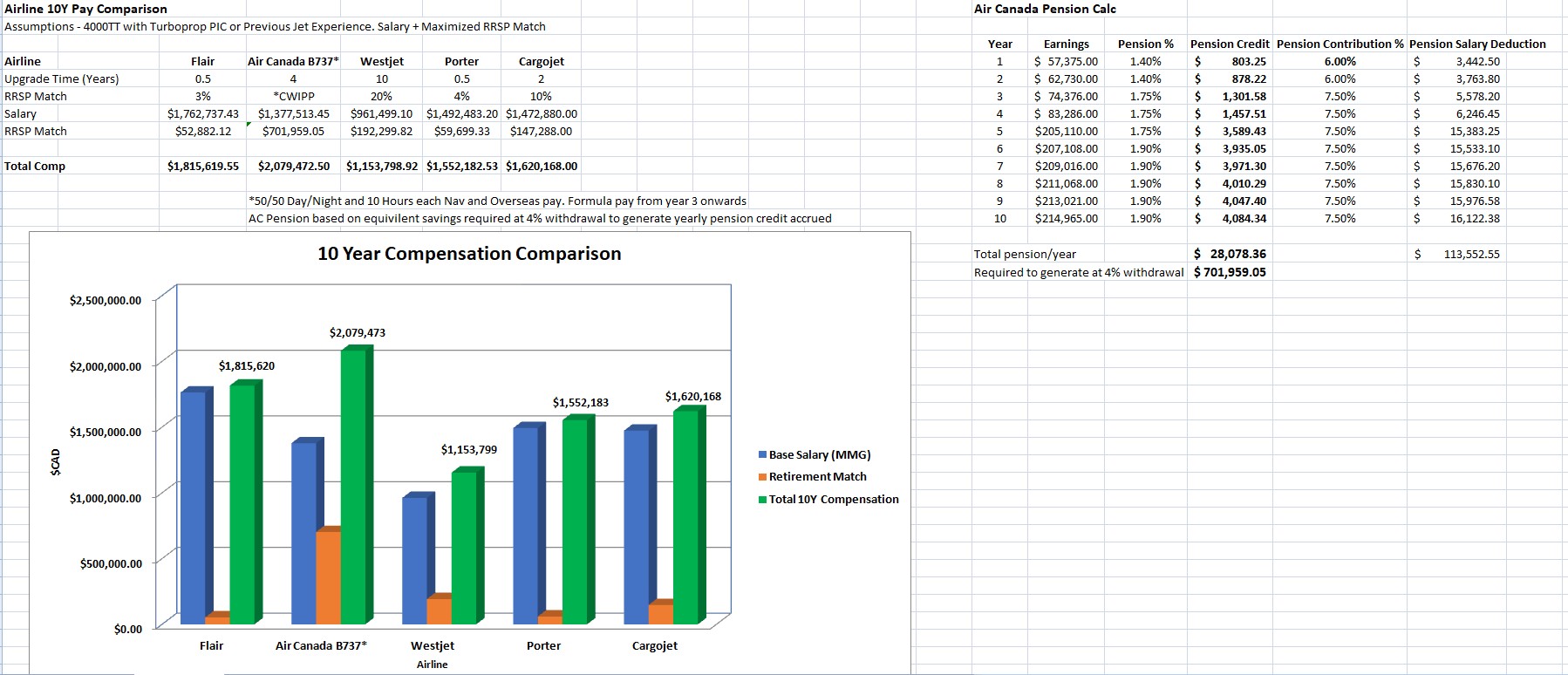Click the Pension Contribution % header

point(1340,44)
